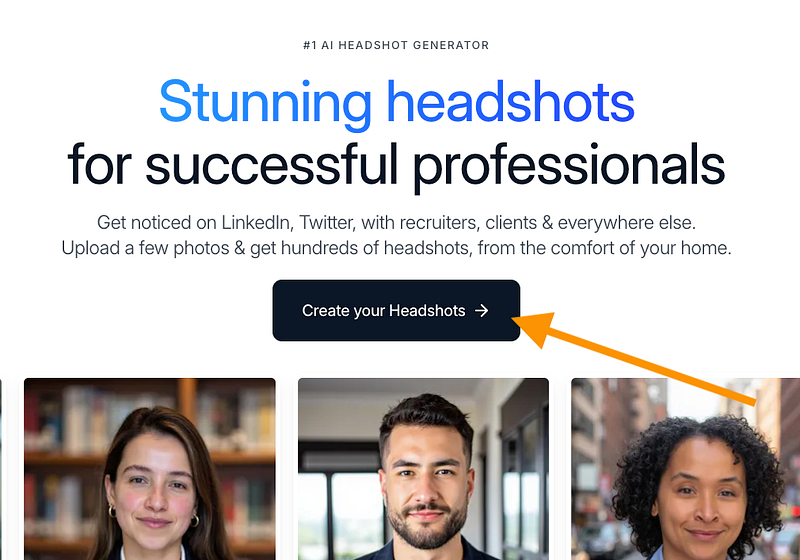Click the 'Upload a few photos' sentence

(x=396, y=248)
